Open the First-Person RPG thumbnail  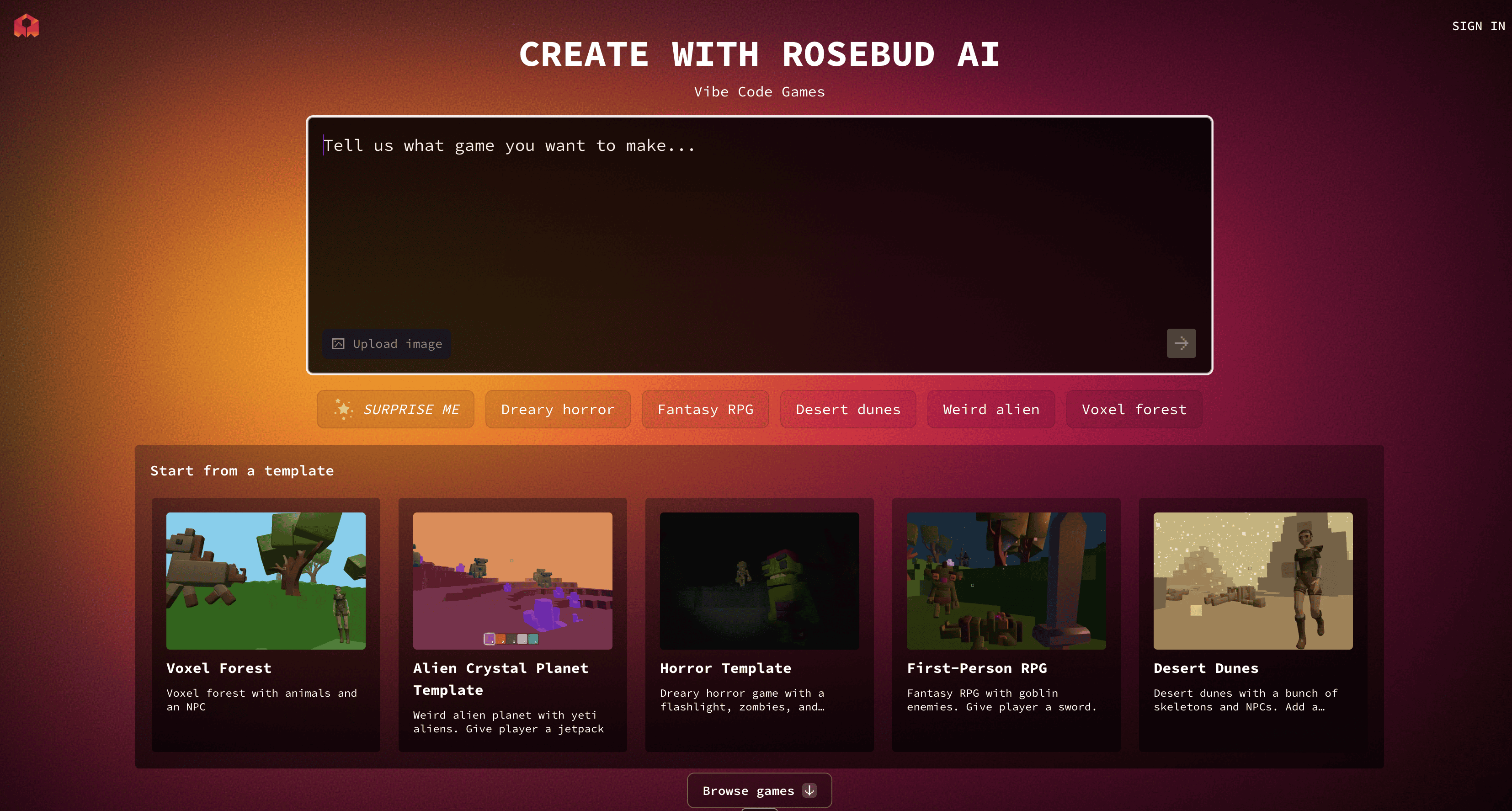tap(1006, 581)
